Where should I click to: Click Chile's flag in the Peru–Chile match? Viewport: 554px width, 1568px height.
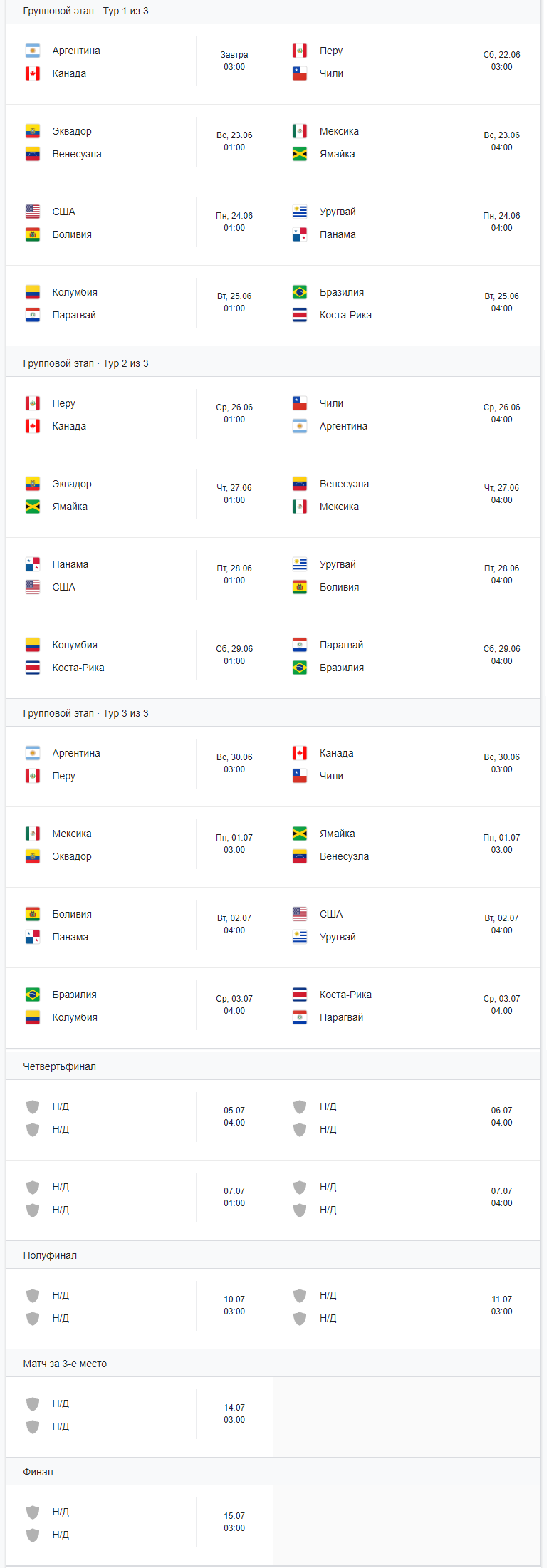tap(300, 73)
